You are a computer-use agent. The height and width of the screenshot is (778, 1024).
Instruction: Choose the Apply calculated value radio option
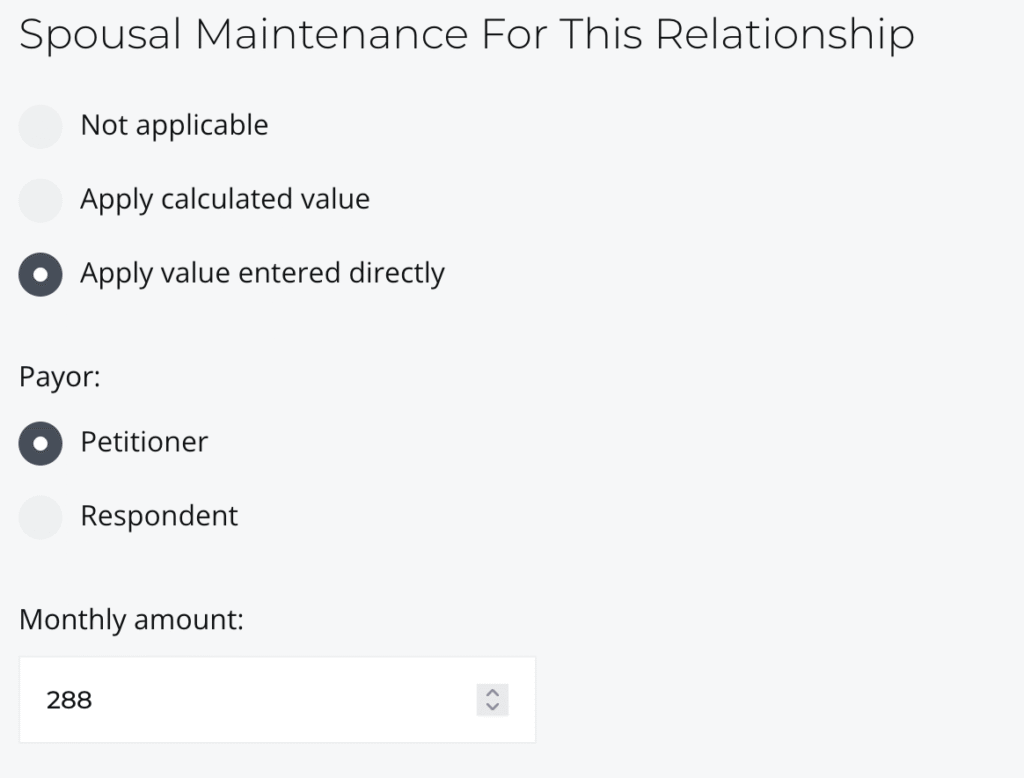(x=41, y=200)
